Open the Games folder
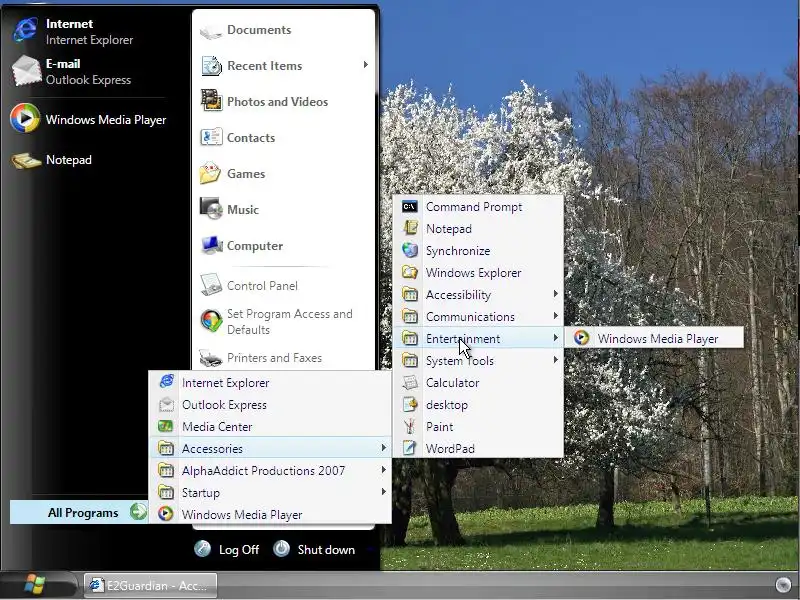The width and height of the screenshot is (800, 600). (233, 173)
